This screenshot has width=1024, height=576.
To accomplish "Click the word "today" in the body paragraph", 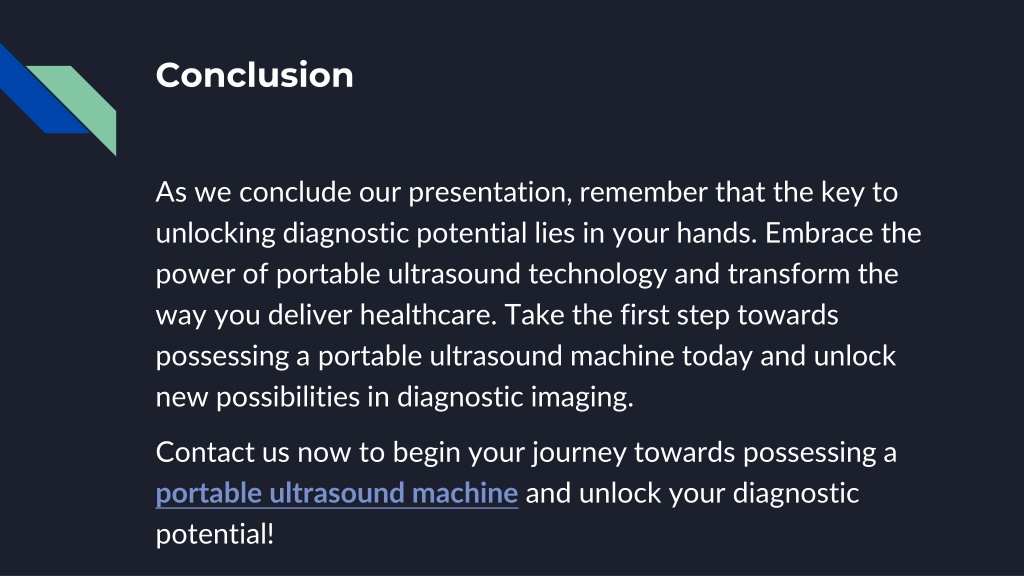I will click(x=717, y=357).
